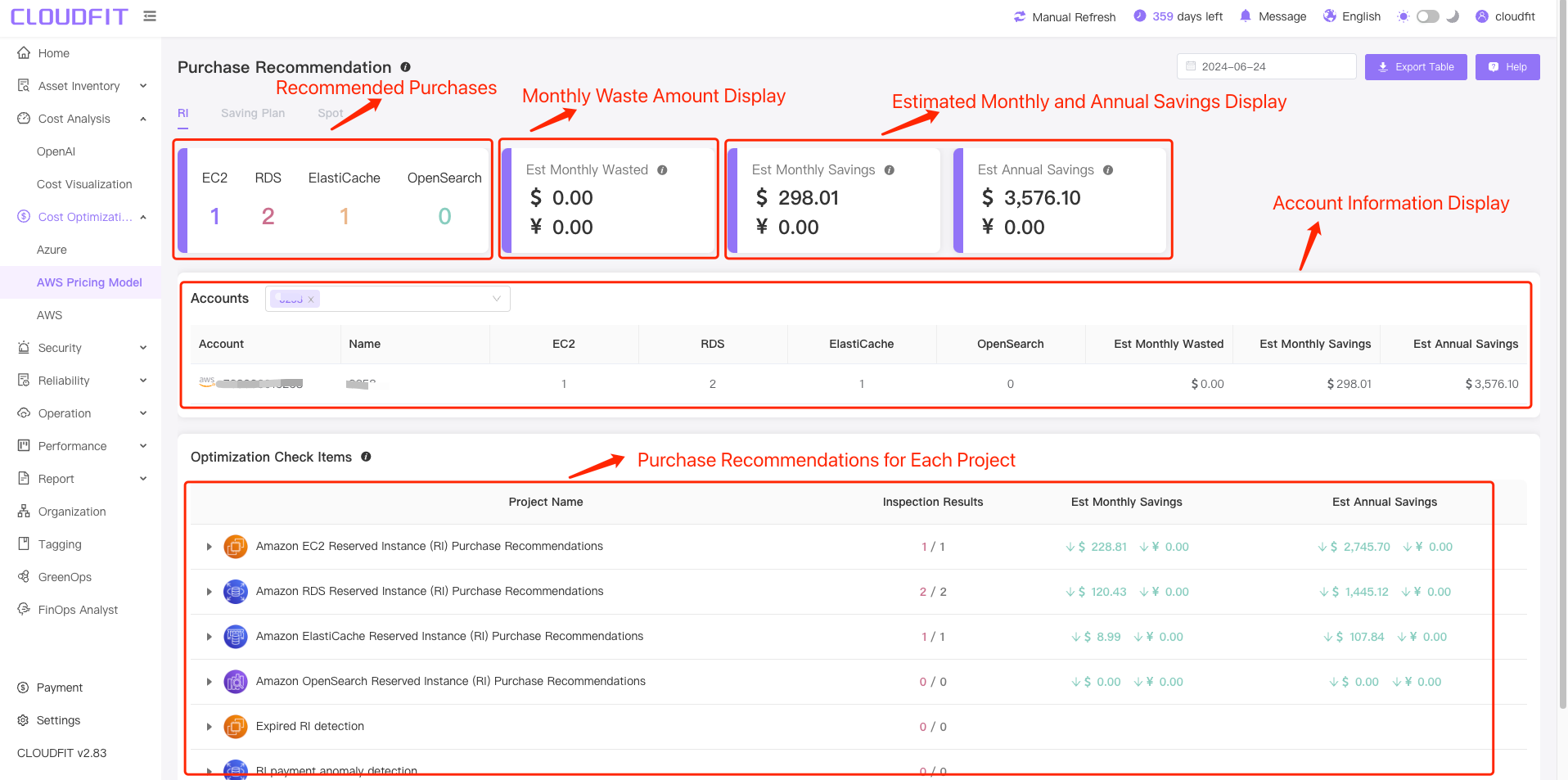Collapse sidebar with hamburger menu icon
1568x780 pixels.
pos(150,16)
